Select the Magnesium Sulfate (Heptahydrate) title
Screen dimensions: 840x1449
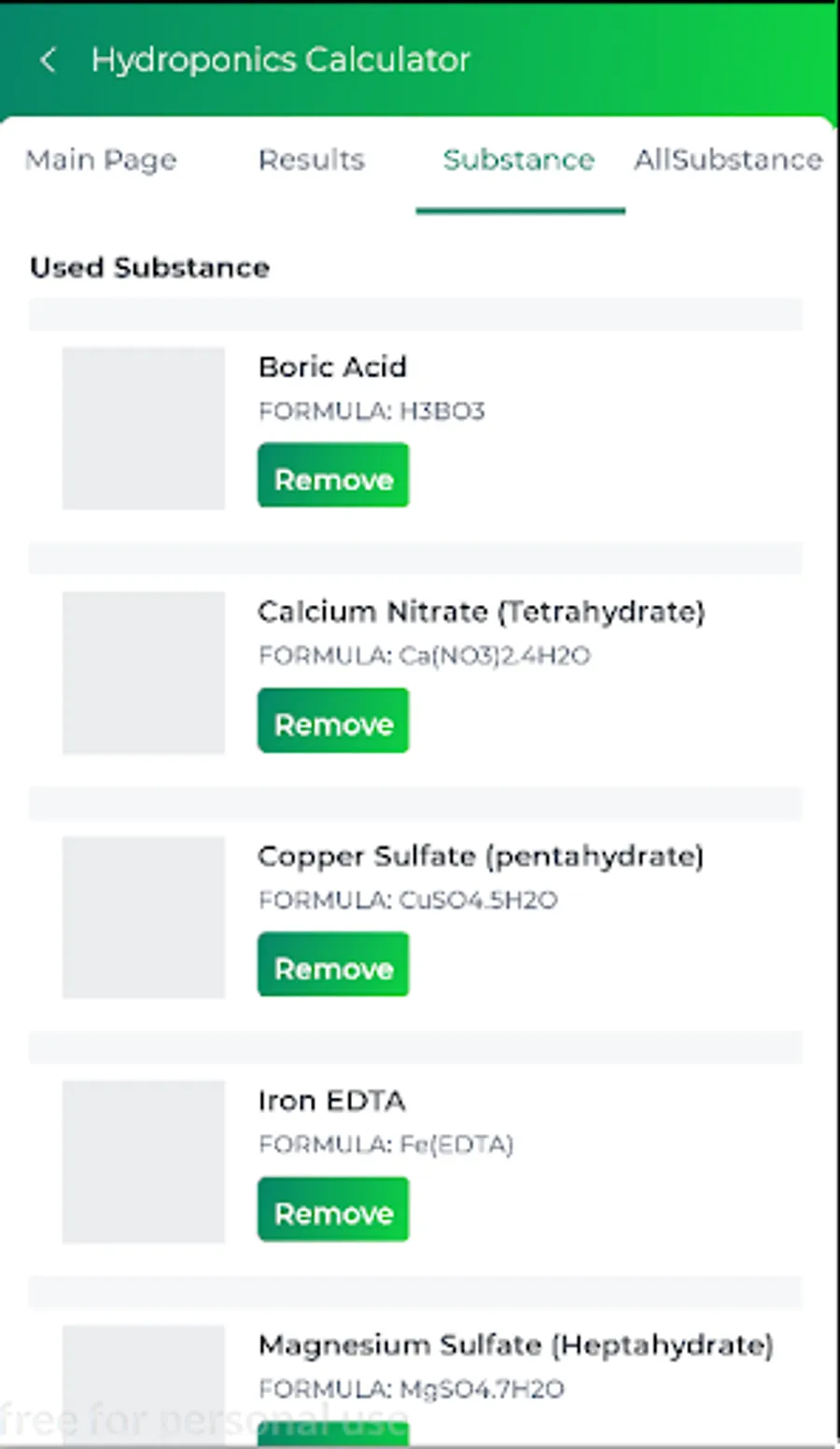click(515, 1345)
